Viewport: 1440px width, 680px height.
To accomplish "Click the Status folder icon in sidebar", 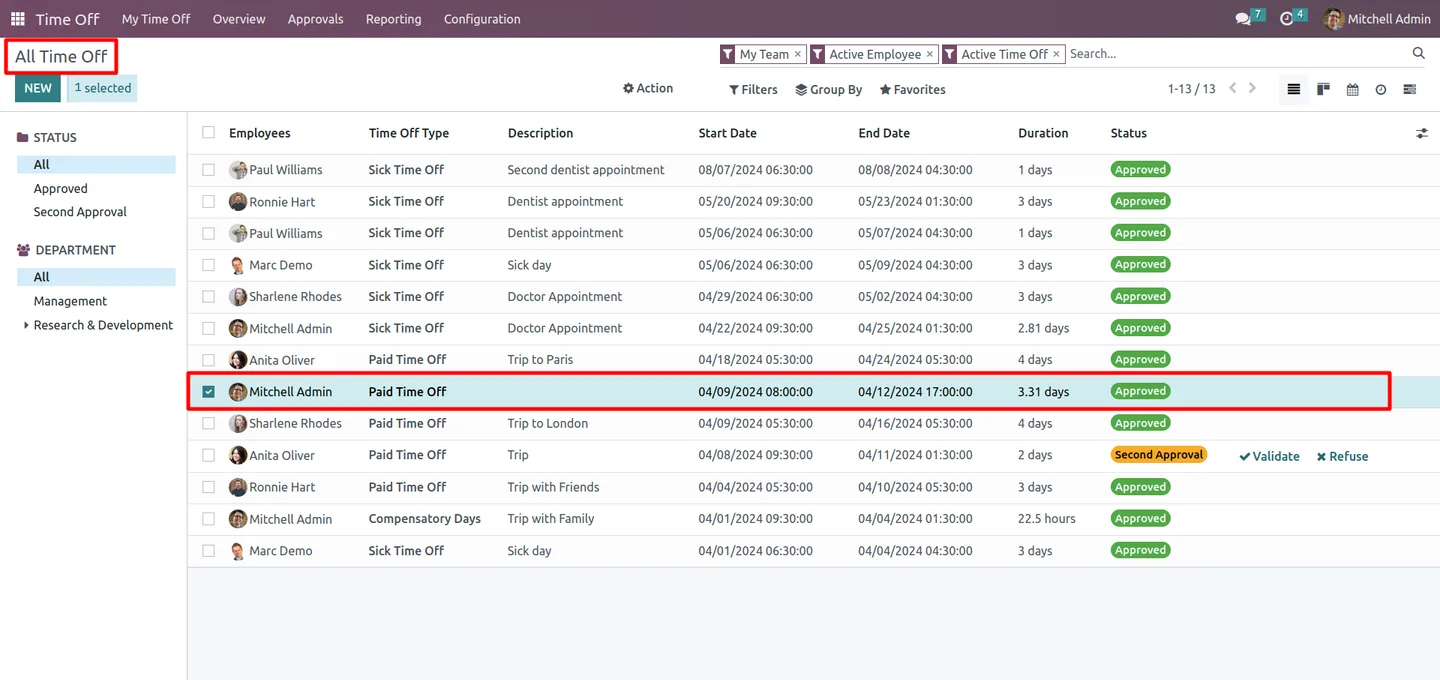I will [23, 138].
